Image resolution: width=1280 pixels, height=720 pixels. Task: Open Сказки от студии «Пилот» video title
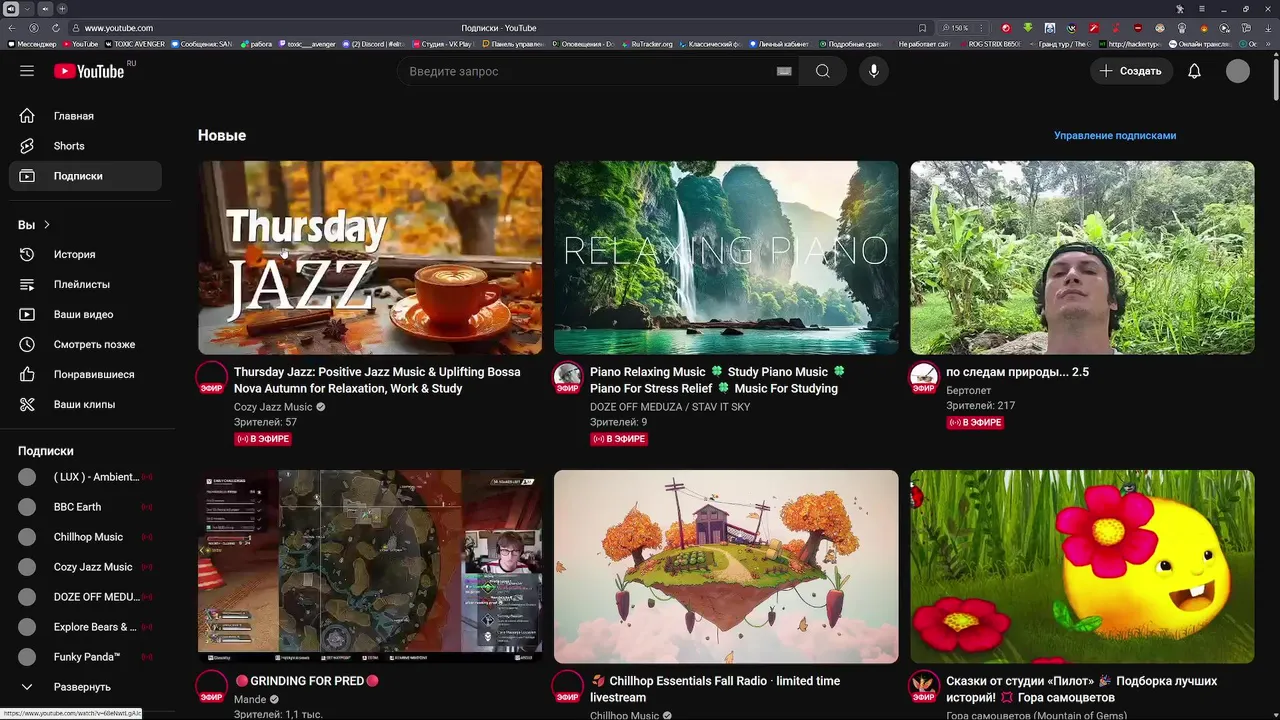(1081, 689)
